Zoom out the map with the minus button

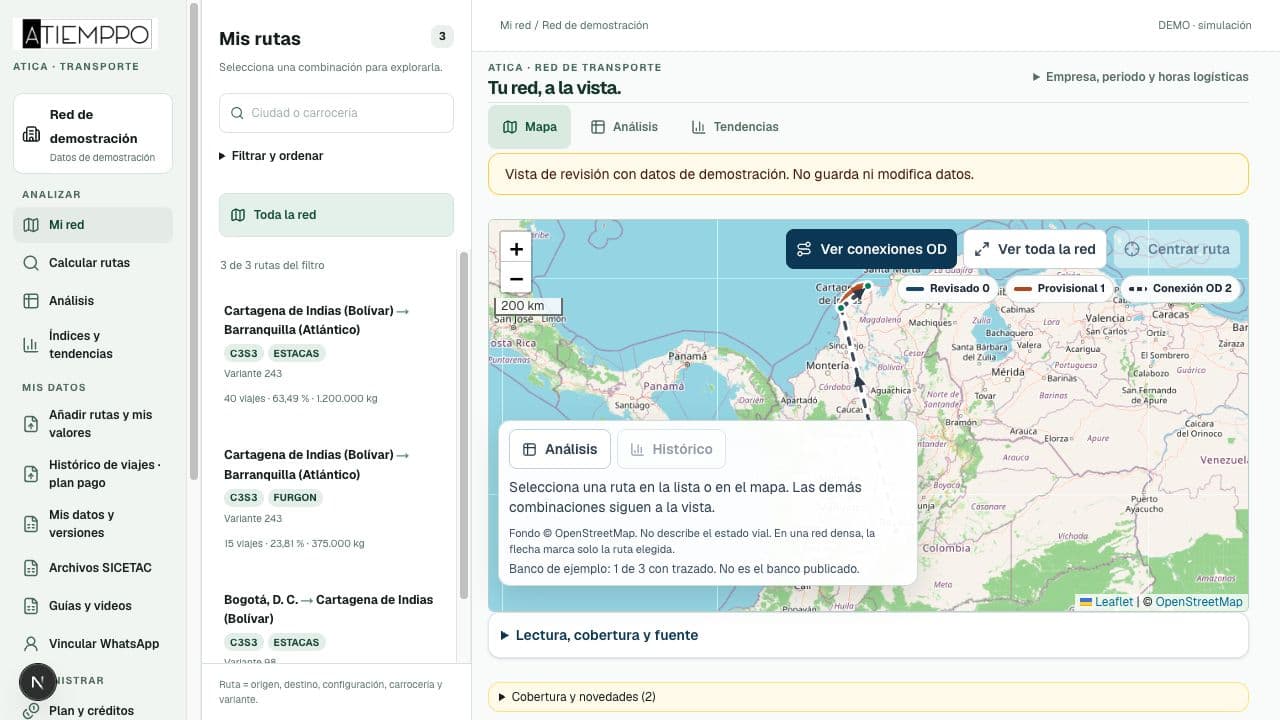coord(516,279)
